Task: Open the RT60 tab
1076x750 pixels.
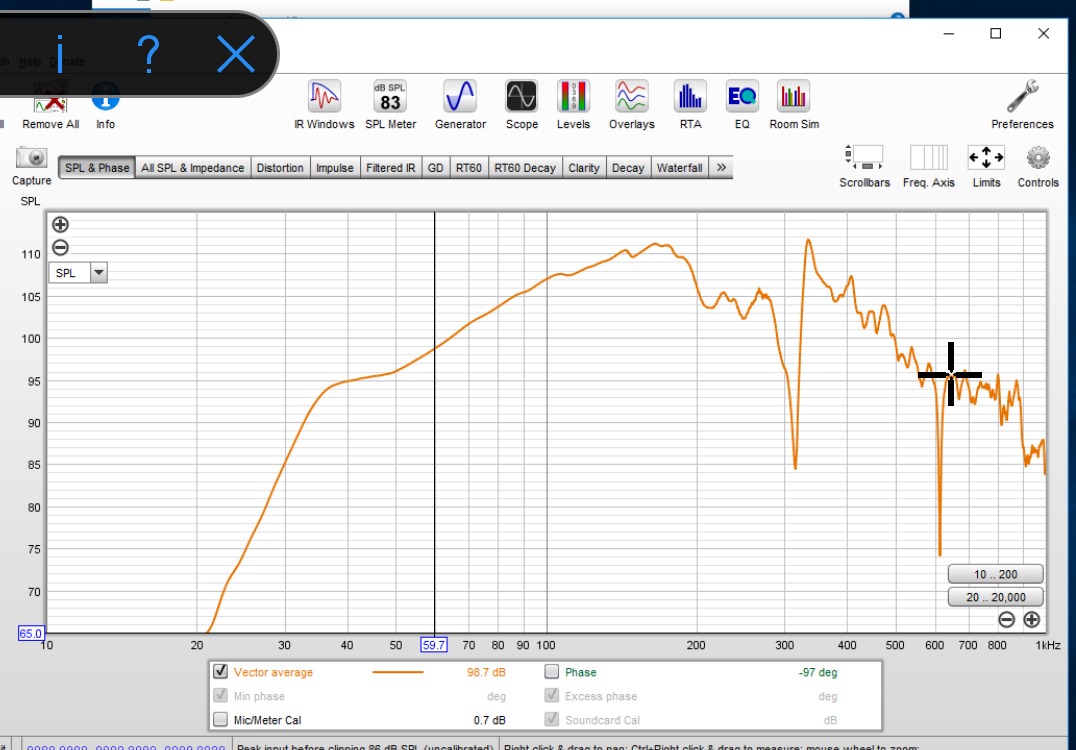Action: pos(469,167)
